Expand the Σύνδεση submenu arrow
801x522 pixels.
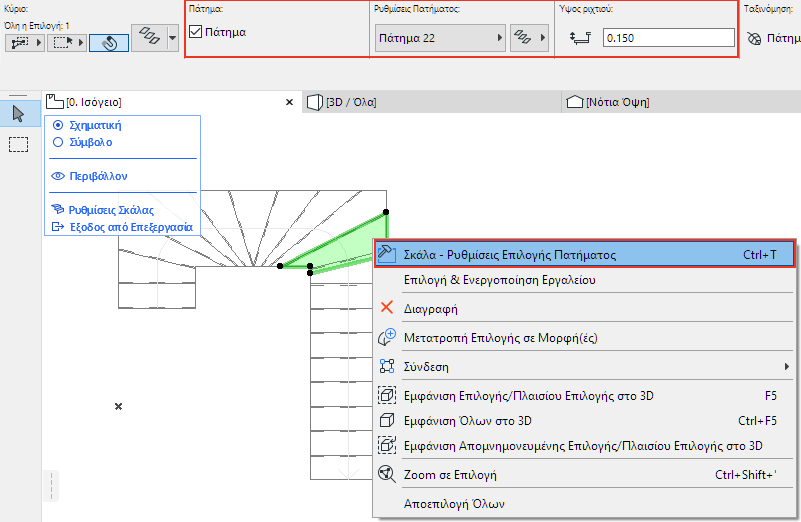point(787,366)
